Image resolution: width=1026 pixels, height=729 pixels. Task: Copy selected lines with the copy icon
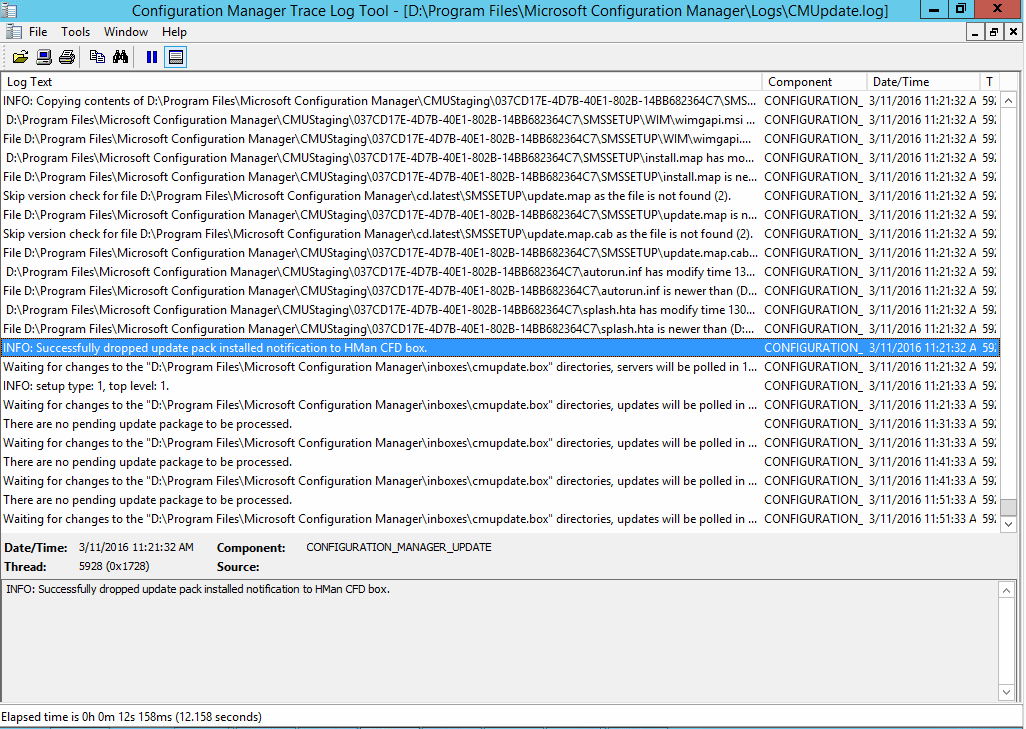tap(97, 57)
